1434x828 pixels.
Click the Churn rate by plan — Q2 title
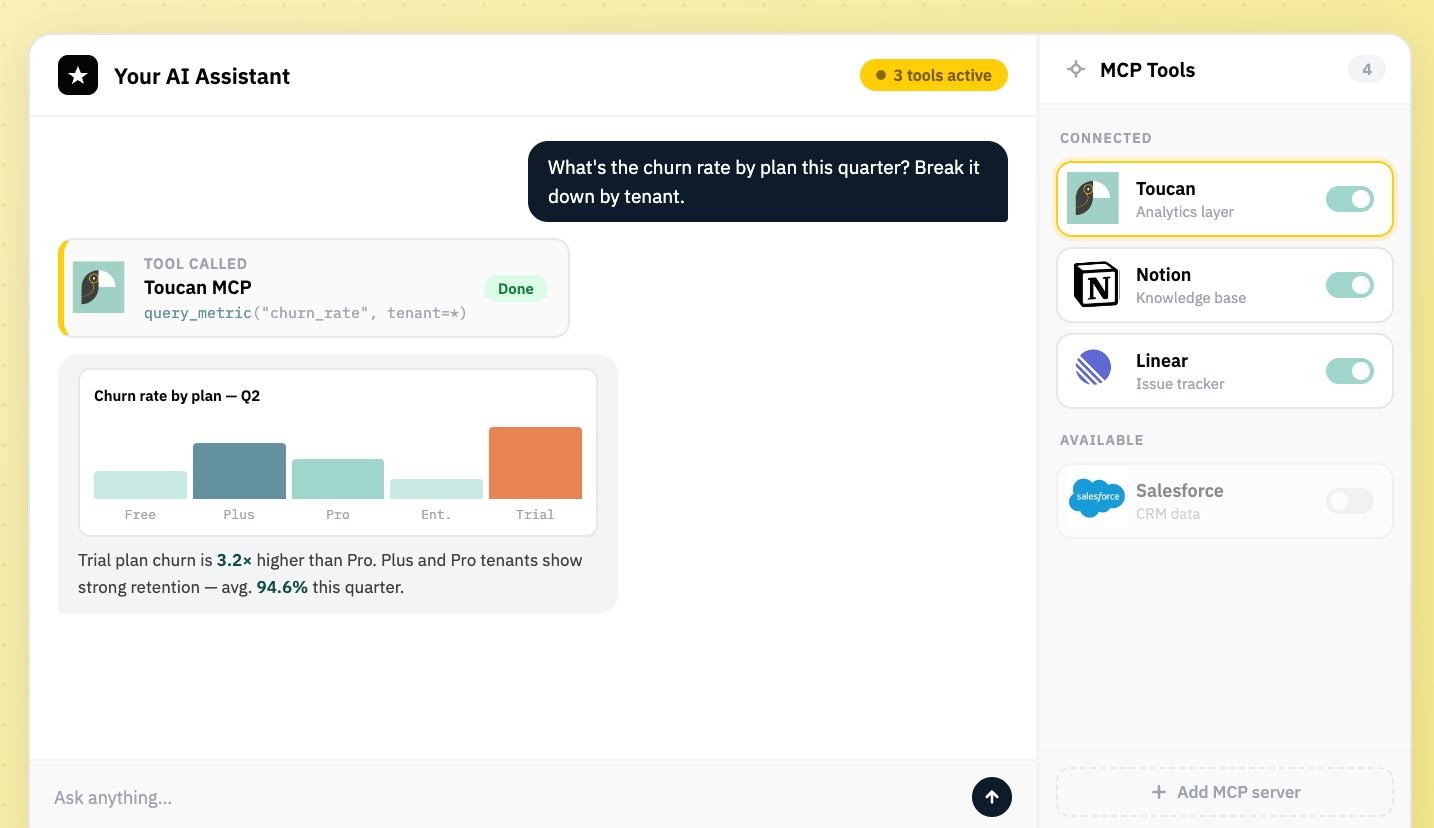point(177,396)
